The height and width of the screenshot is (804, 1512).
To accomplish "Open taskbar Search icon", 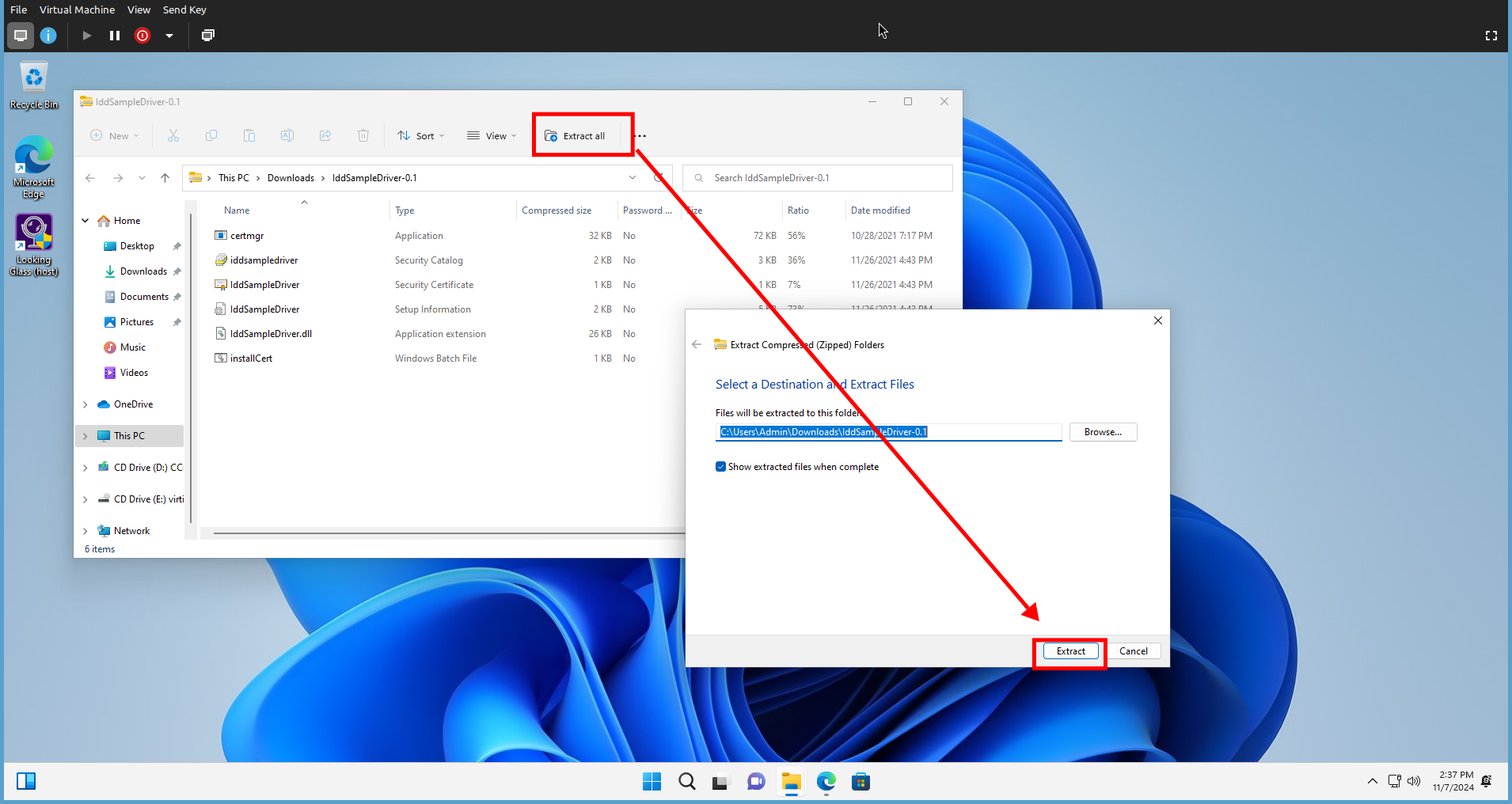I will coord(687,782).
